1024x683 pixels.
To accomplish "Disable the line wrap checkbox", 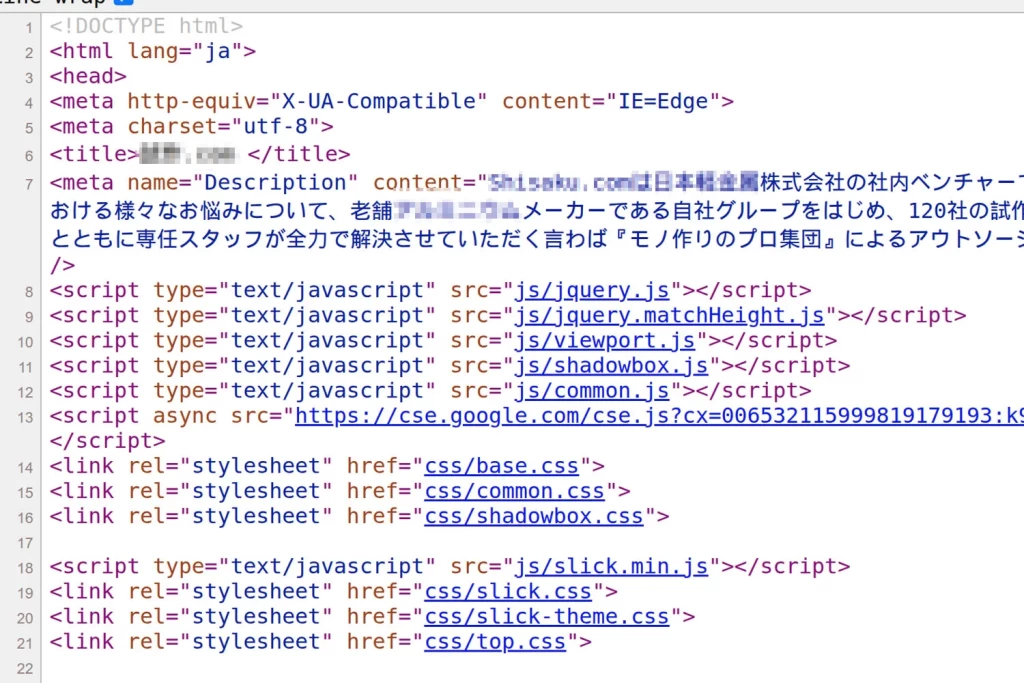I will (125, 3).
